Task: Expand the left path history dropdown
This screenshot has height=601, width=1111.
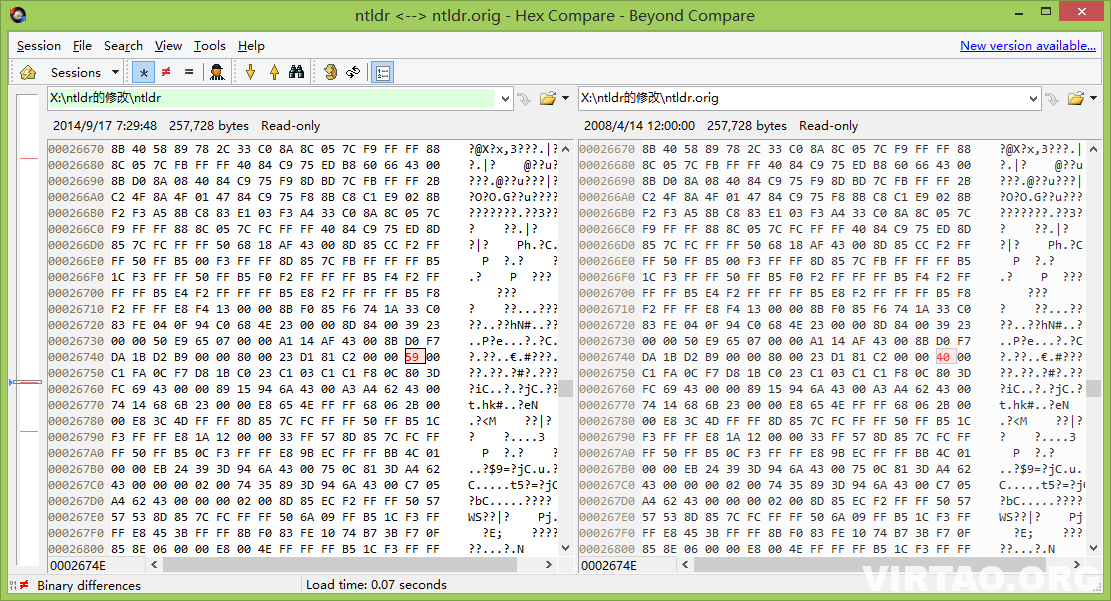Action: click(504, 99)
